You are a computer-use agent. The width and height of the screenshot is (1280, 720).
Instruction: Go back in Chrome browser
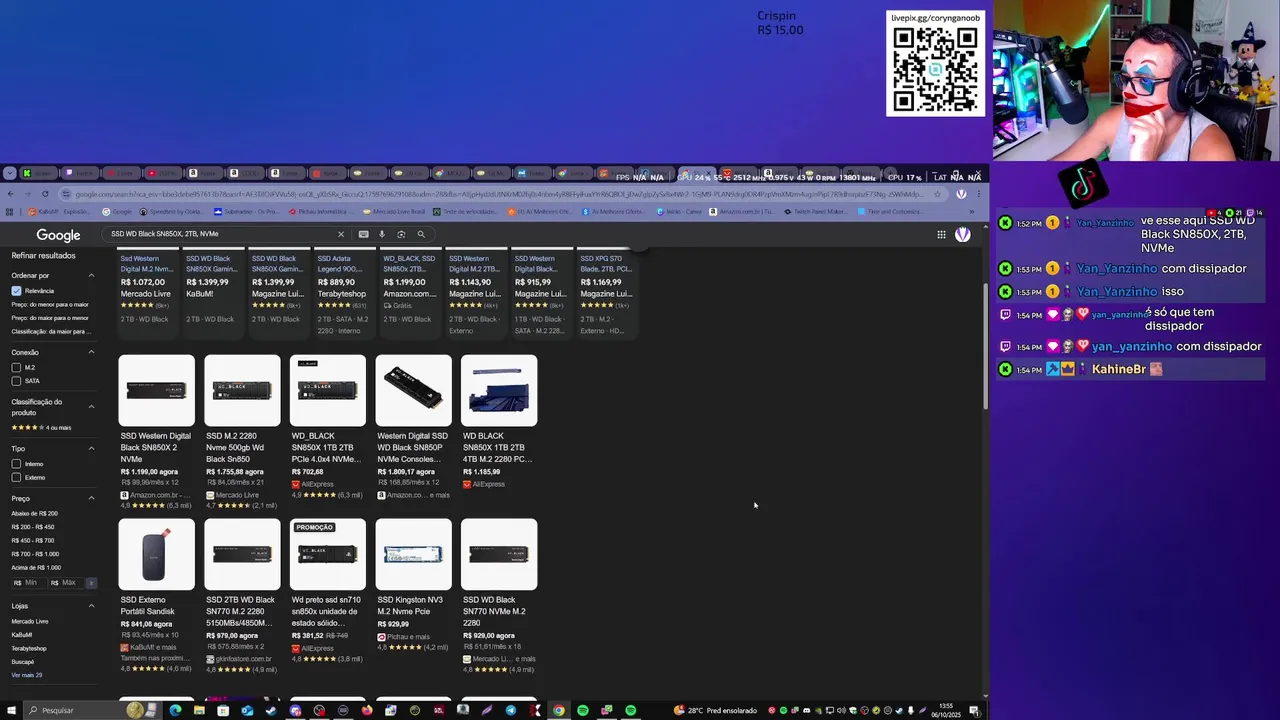point(10,194)
